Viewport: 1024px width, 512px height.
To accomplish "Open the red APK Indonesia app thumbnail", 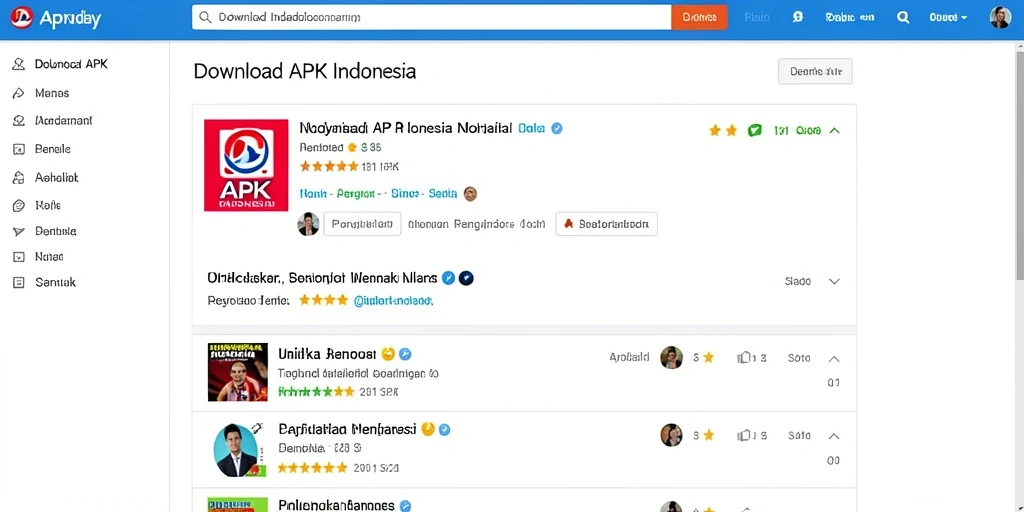I will pyautogui.click(x=246, y=165).
